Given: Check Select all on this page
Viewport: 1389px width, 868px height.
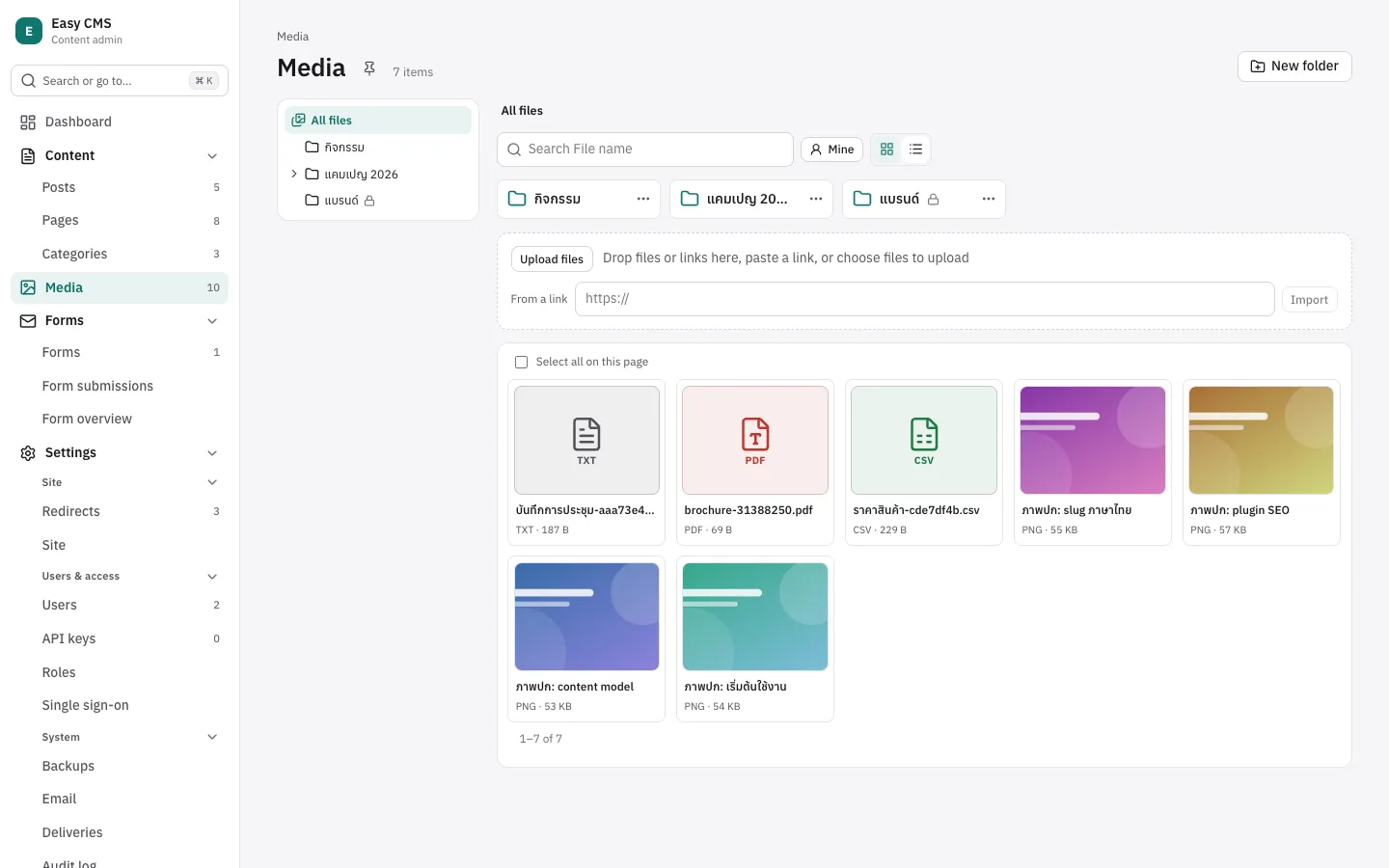Looking at the screenshot, I should tap(522, 363).
